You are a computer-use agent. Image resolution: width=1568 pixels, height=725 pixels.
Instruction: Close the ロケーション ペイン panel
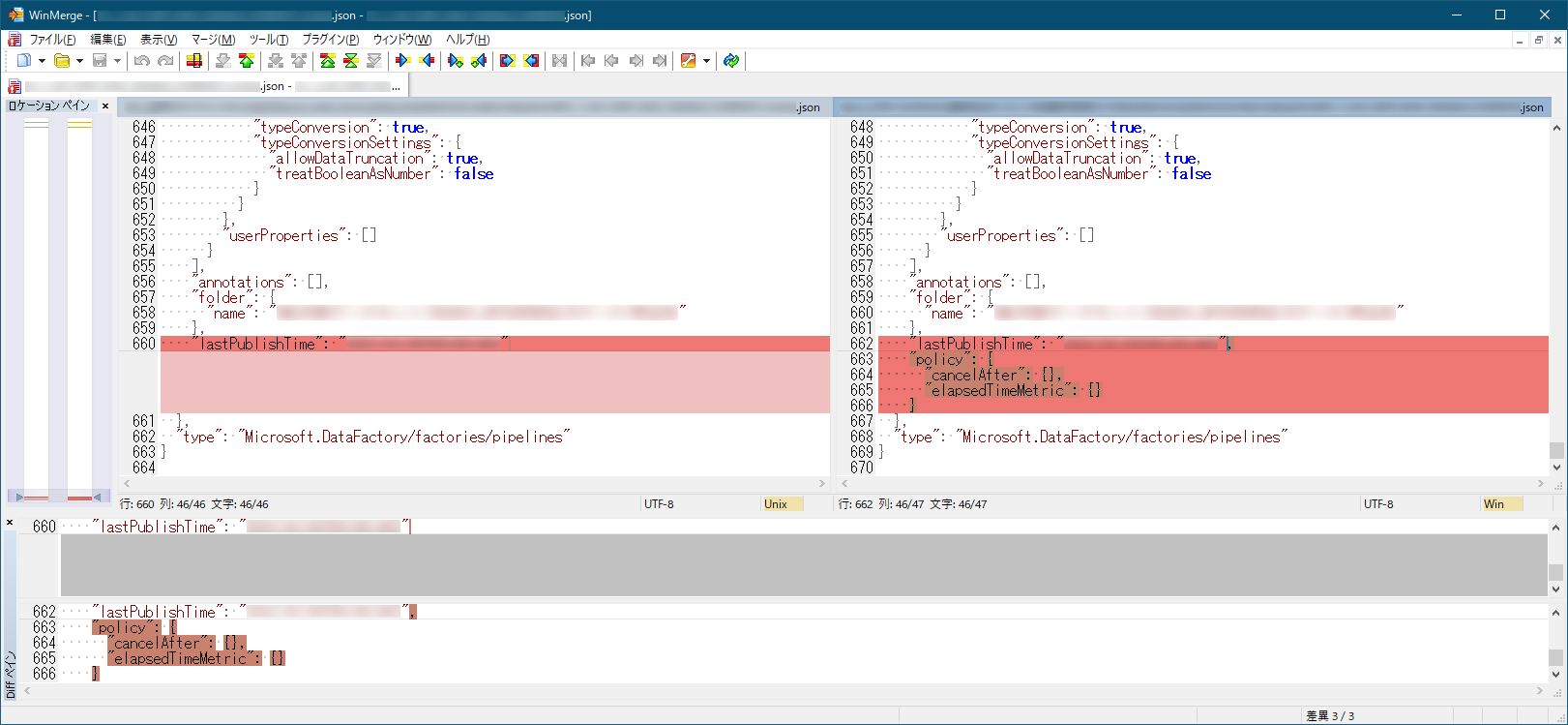pyautogui.click(x=105, y=106)
